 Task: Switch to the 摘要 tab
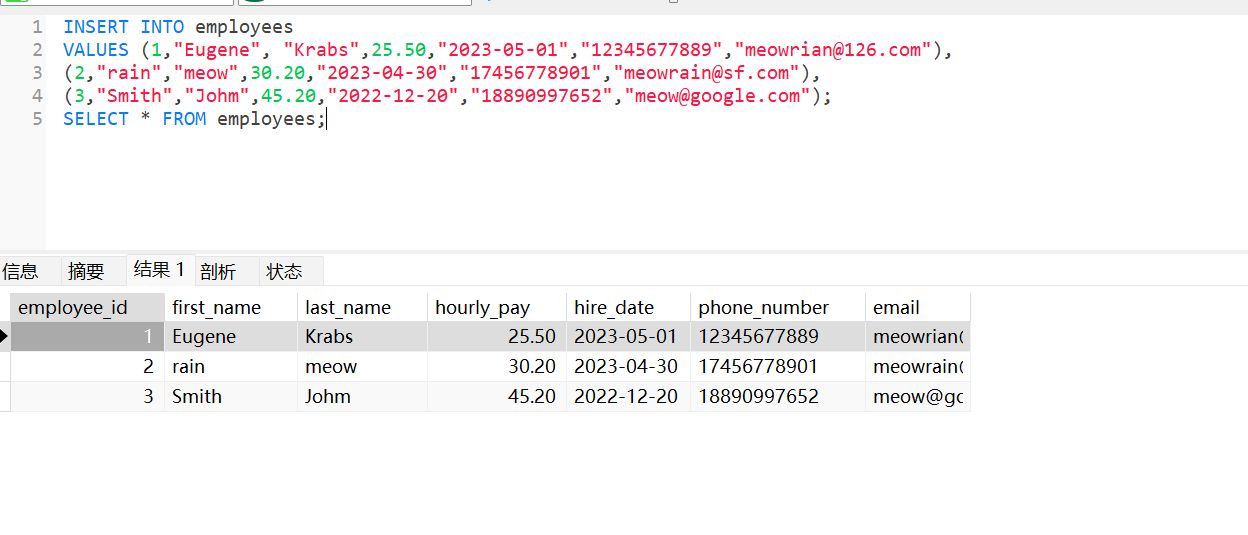pyautogui.click(x=86, y=271)
